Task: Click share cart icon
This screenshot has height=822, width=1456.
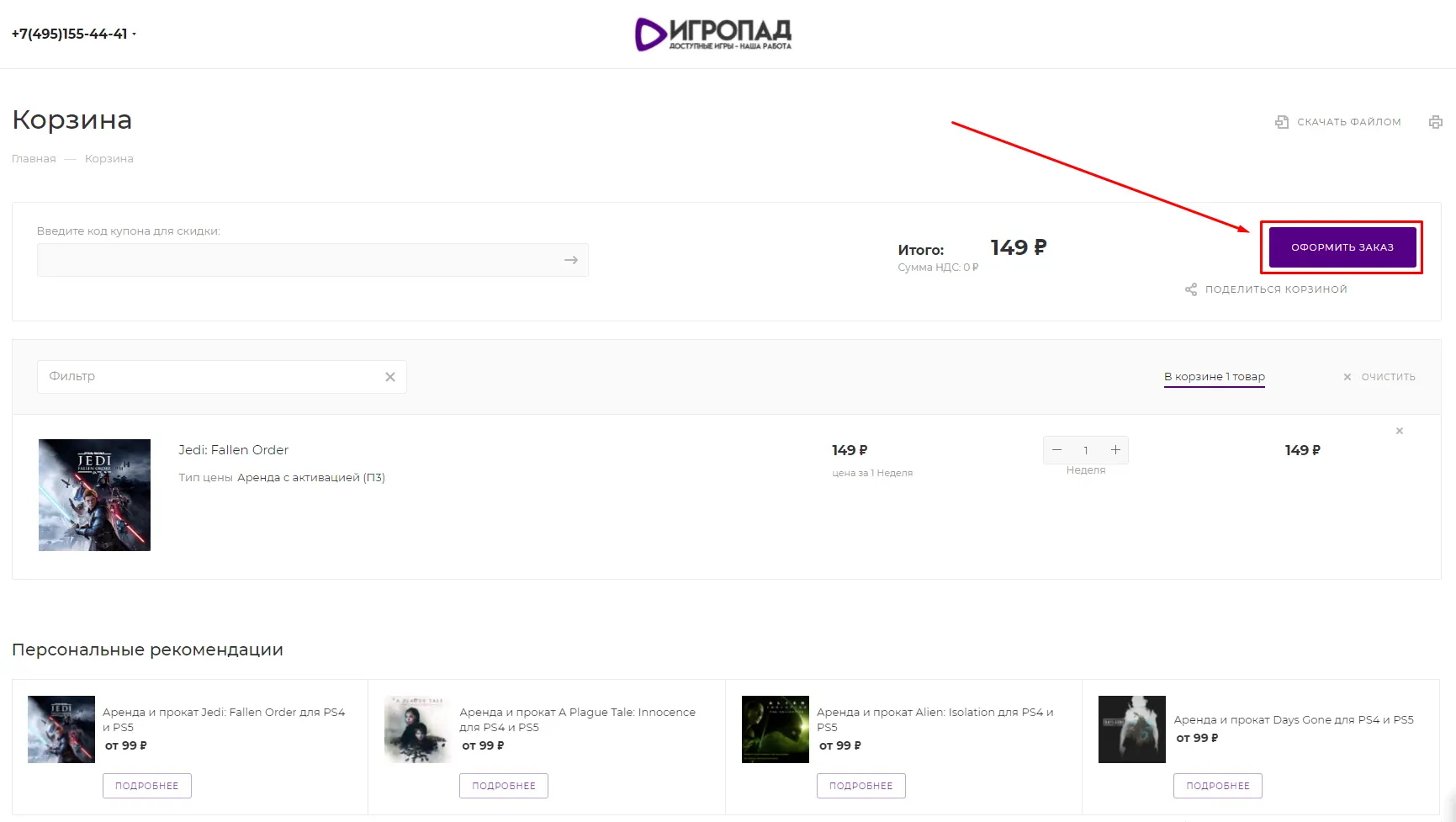Action: 1191,289
